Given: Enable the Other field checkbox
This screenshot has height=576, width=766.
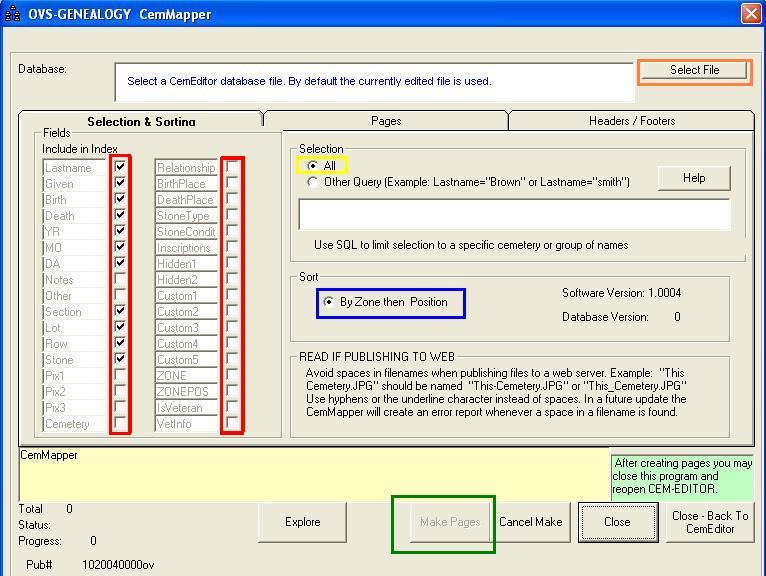Looking at the screenshot, I should click(x=120, y=295).
